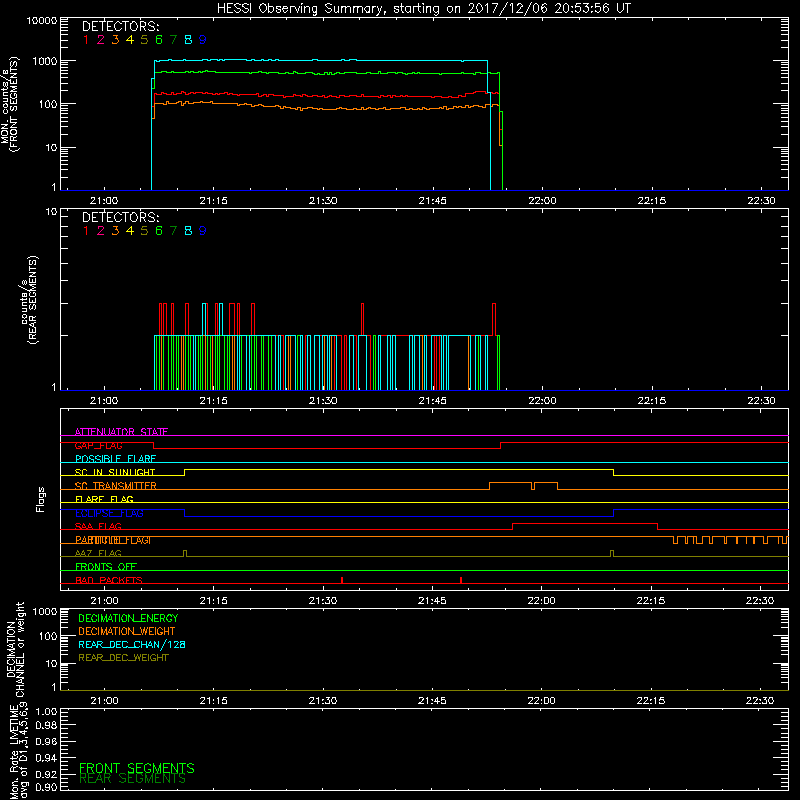Click DECIMATION CHANNEL or weight axis title
Viewport: 800px width, 800px height.
[15, 649]
